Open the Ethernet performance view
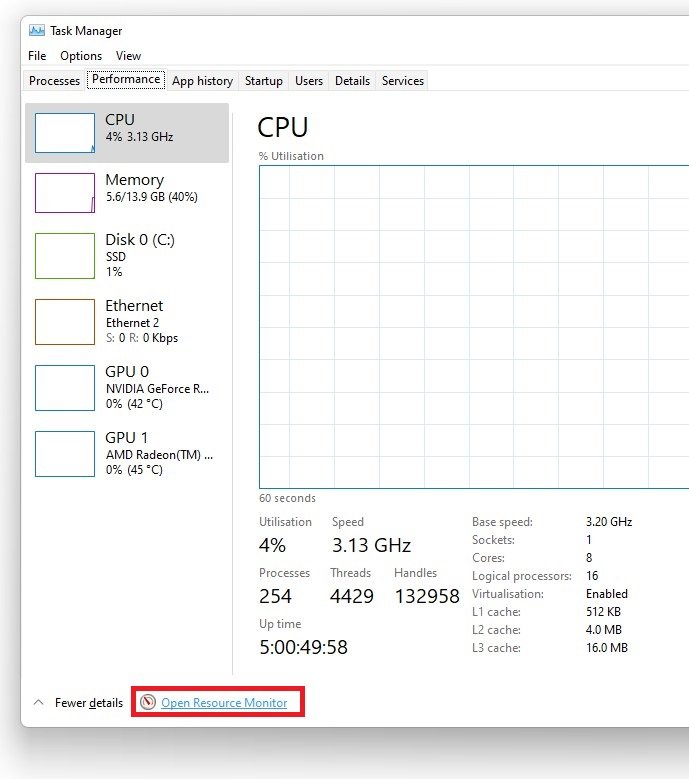Screen dimensions: 689x779 (x=127, y=321)
